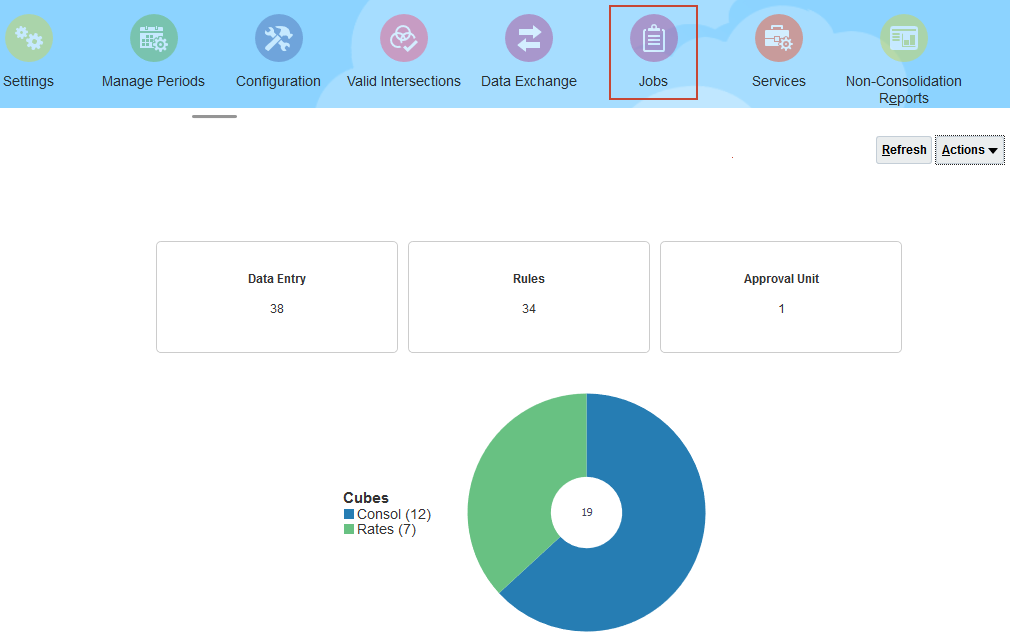
Task: Open the Jobs clipboard icon
Action: click(x=654, y=39)
